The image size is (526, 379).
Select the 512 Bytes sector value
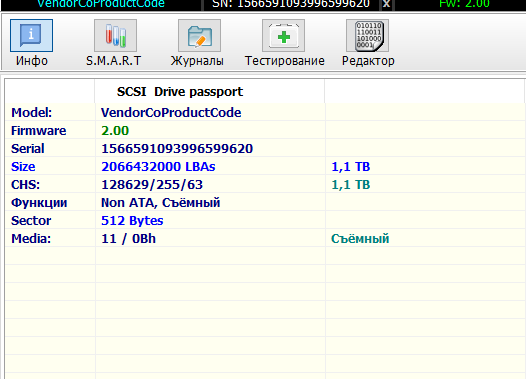(x=132, y=221)
